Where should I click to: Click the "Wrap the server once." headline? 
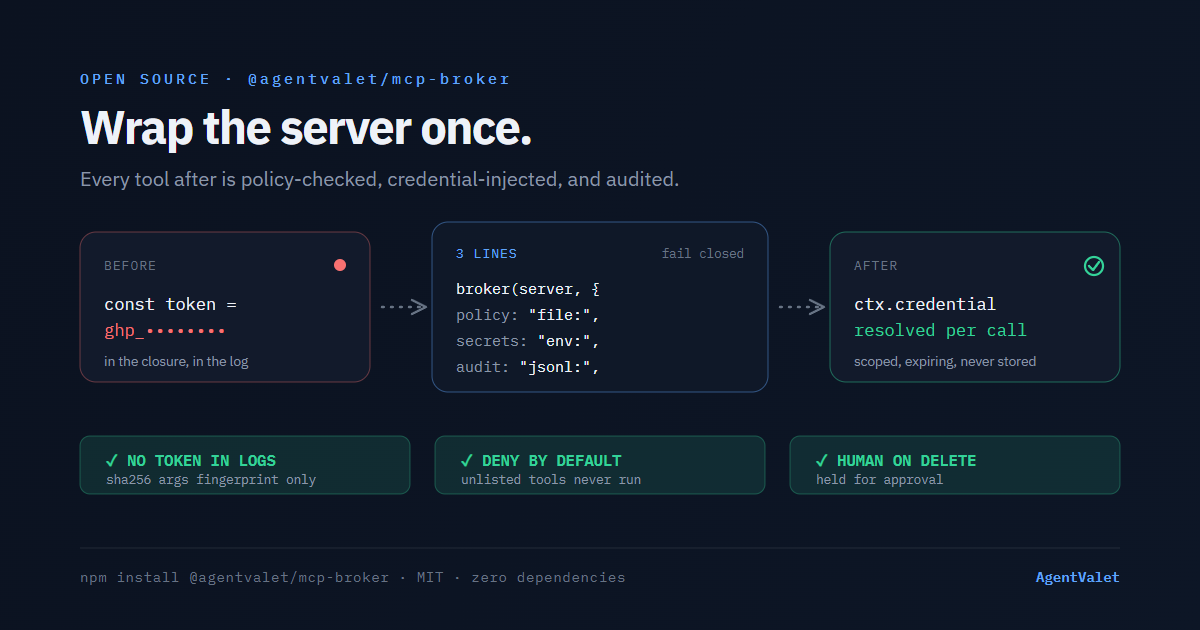306,129
